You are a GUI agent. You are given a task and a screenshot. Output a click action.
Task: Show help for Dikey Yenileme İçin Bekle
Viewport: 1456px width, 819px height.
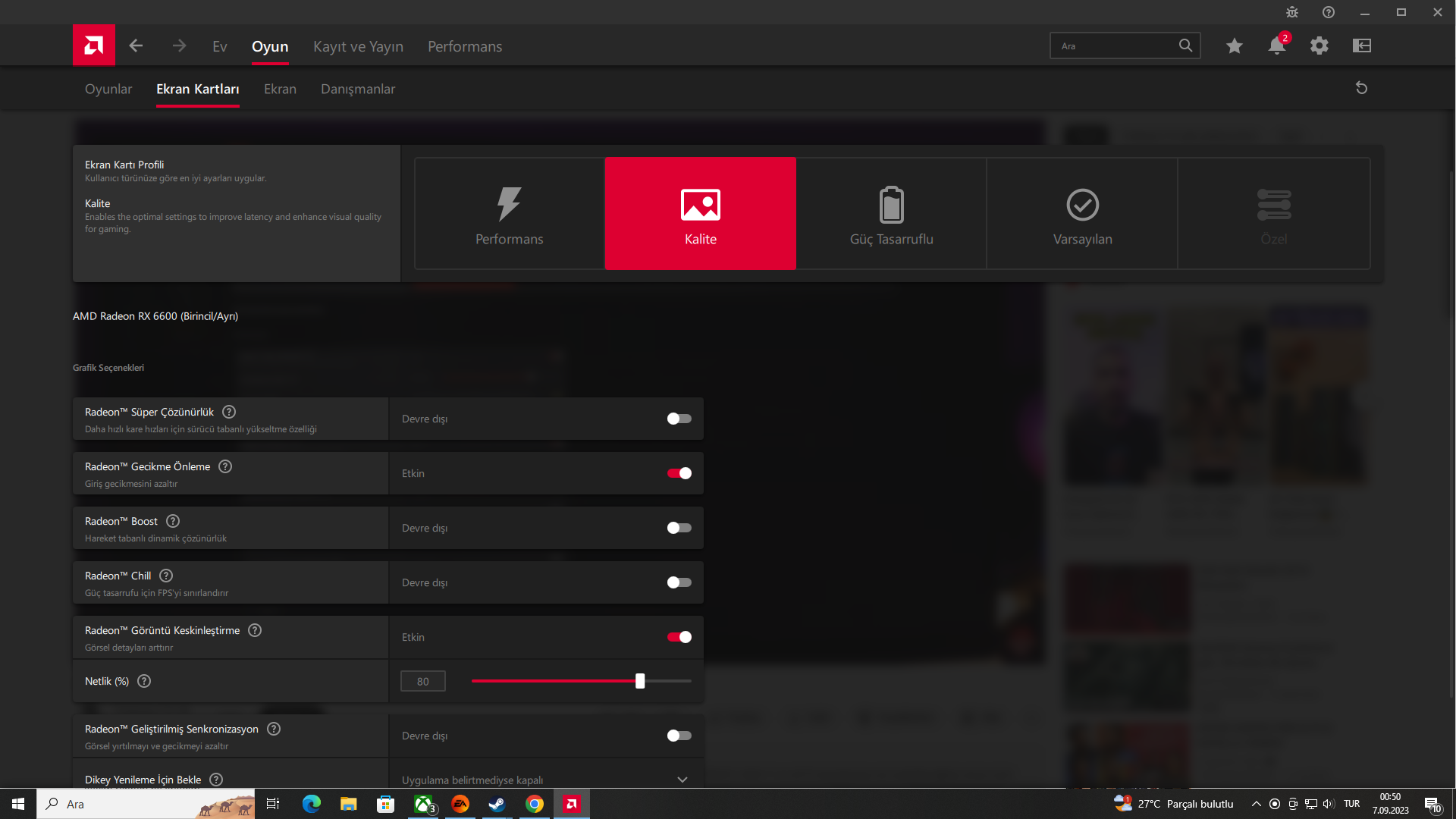point(216,780)
